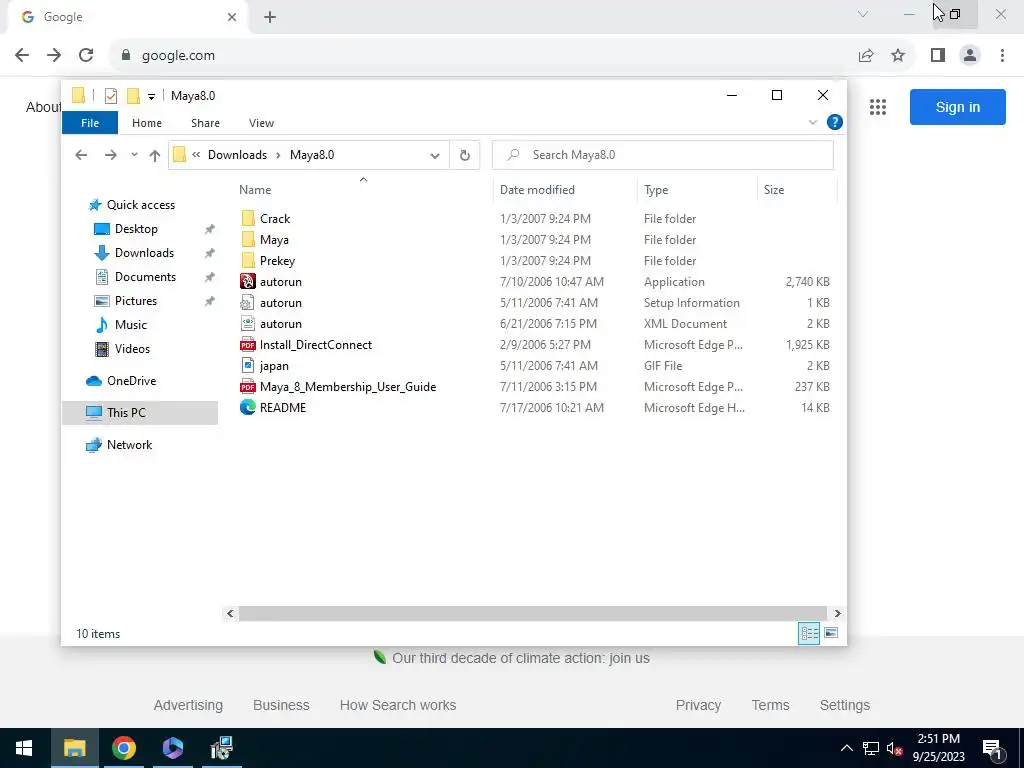The height and width of the screenshot is (768, 1024).
Task: Select OneDrive in navigation pane
Action: click(x=131, y=381)
